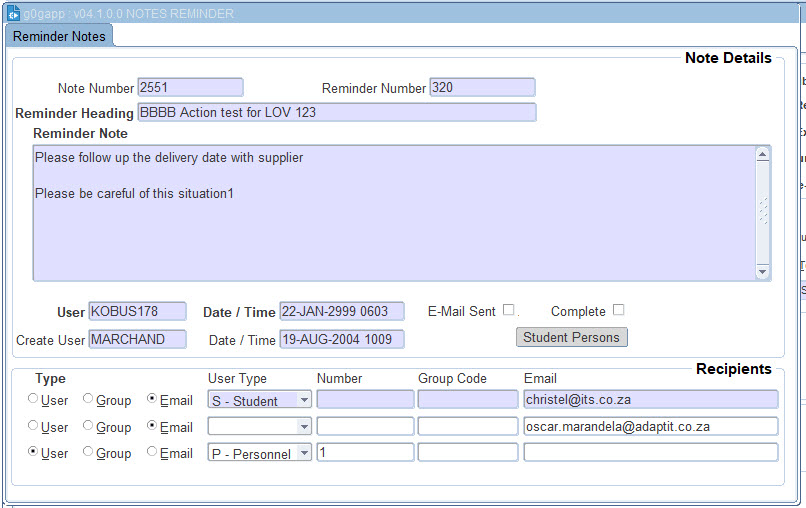Click the Group Code field in third row
This screenshot has height=508, width=806.
tap(467, 453)
